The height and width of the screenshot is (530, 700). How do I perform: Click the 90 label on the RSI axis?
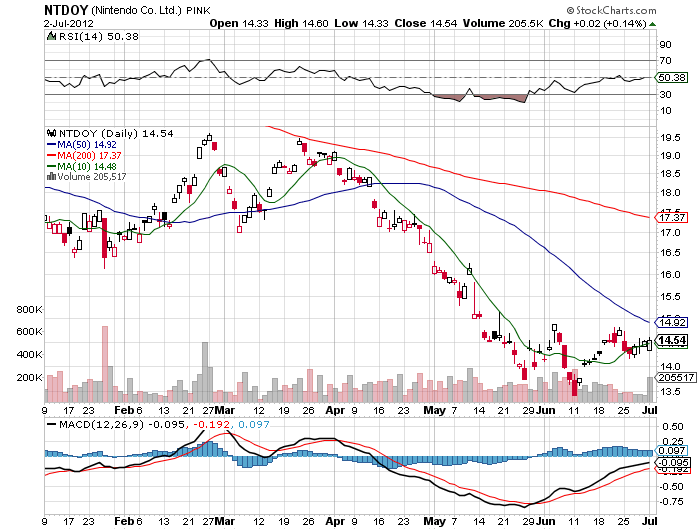tap(665, 44)
